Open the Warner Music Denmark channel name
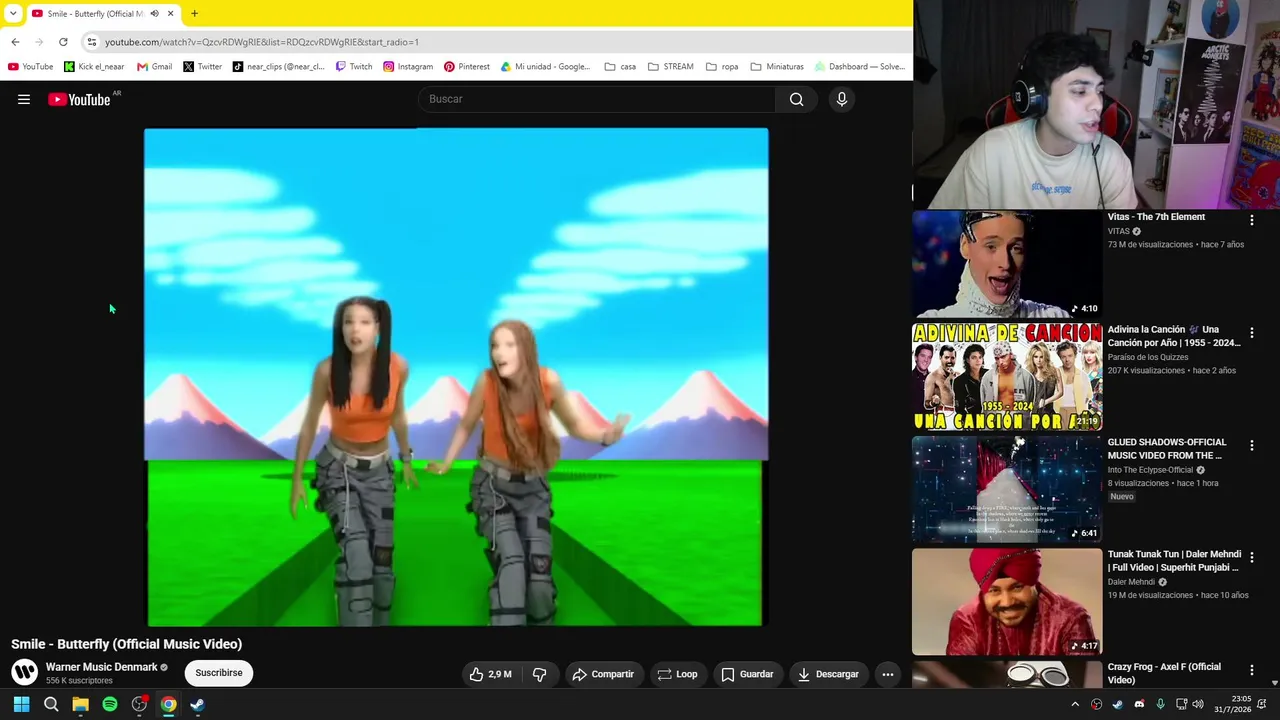 (x=101, y=667)
